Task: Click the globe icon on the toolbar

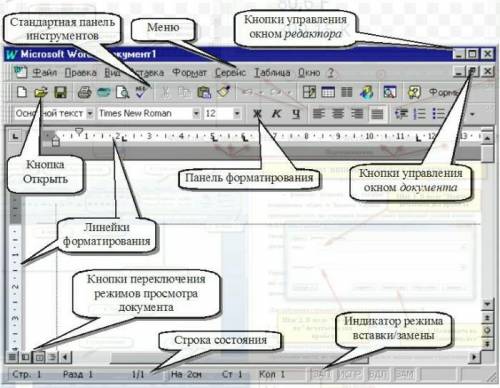Action: click(367, 92)
